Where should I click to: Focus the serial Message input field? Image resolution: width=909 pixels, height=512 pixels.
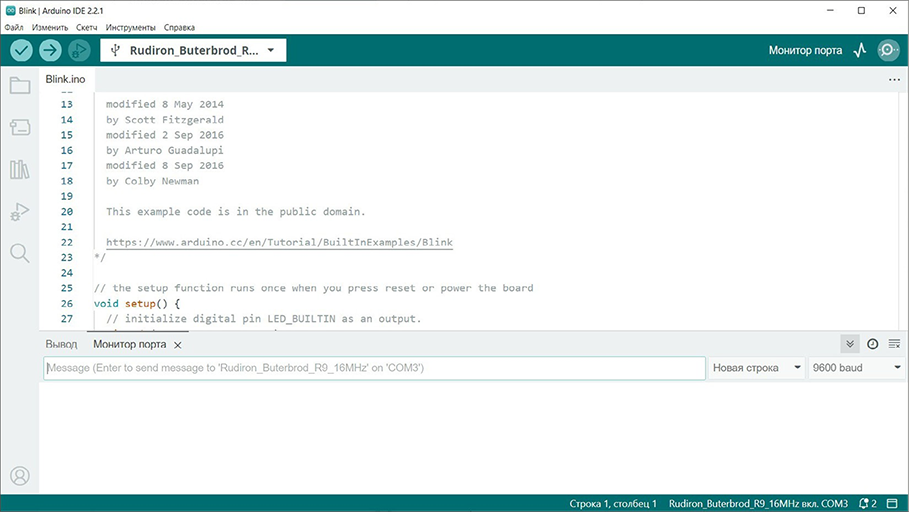pos(374,368)
